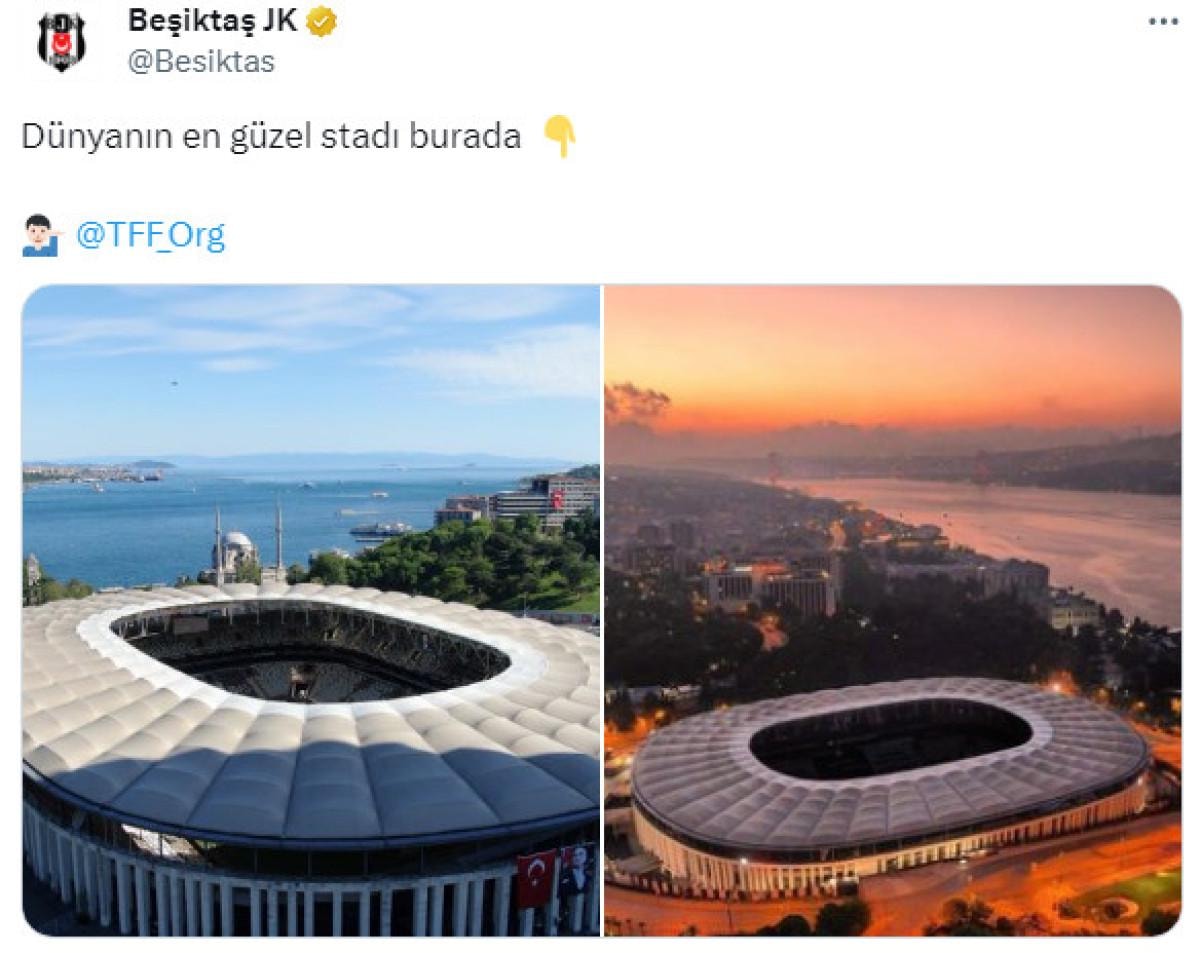Viewport: 1200px width, 953px height.
Task: Click the gold verified badge
Action: [321, 22]
